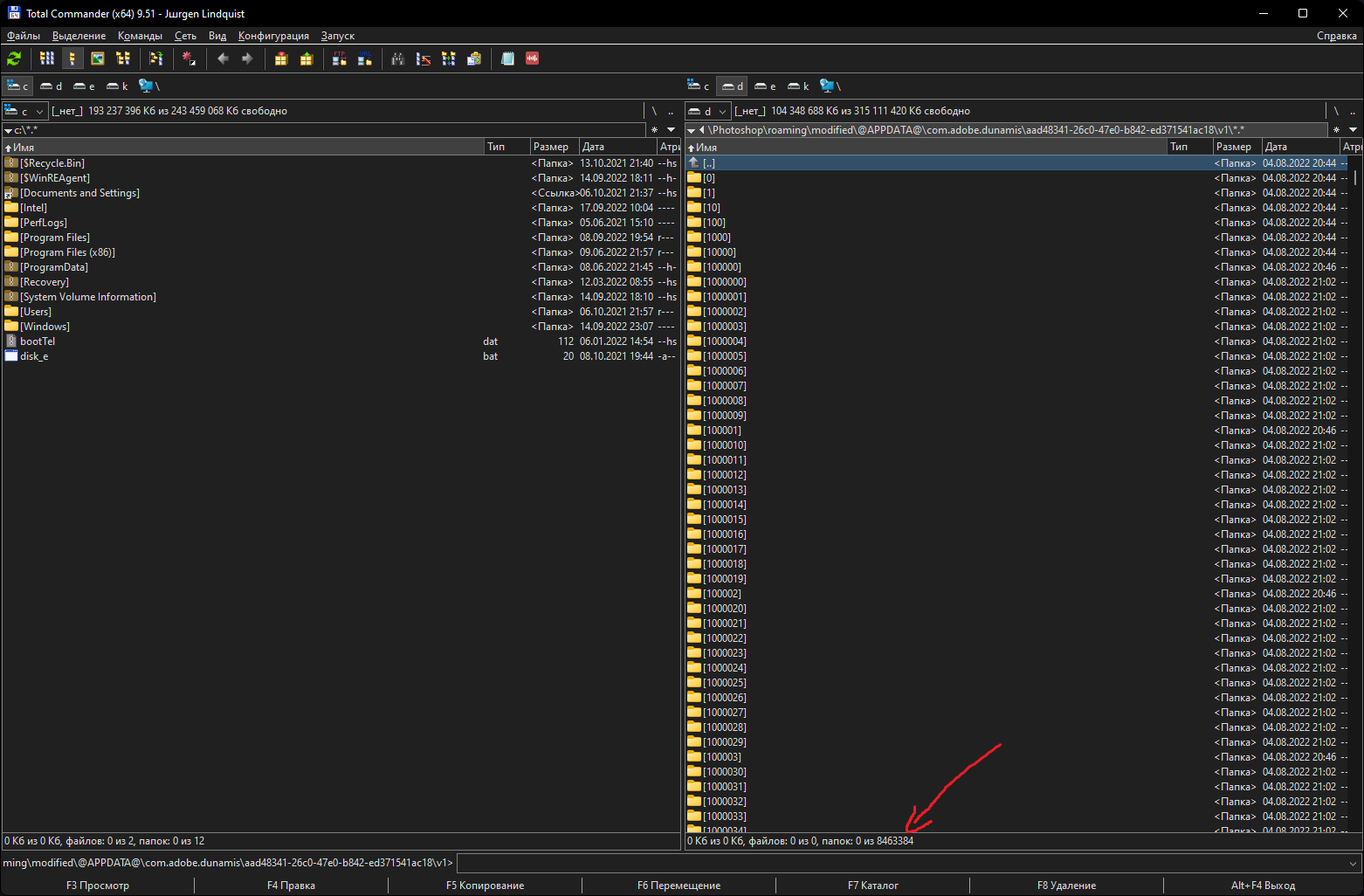Click the Unpack files box icon
The width and height of the screenshot is (1364, 896).
[307, 59]
